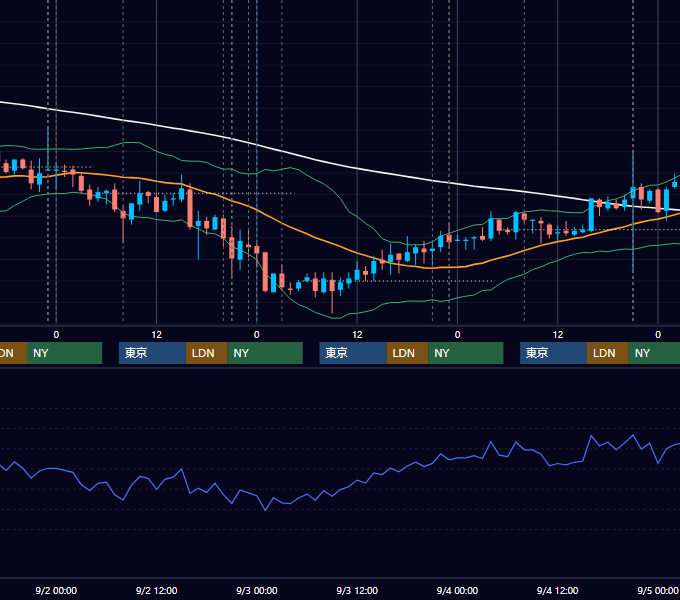Screen dimensions: 680x600
Task: Click the LDN session block on 9/2
Action: (206, 353)
